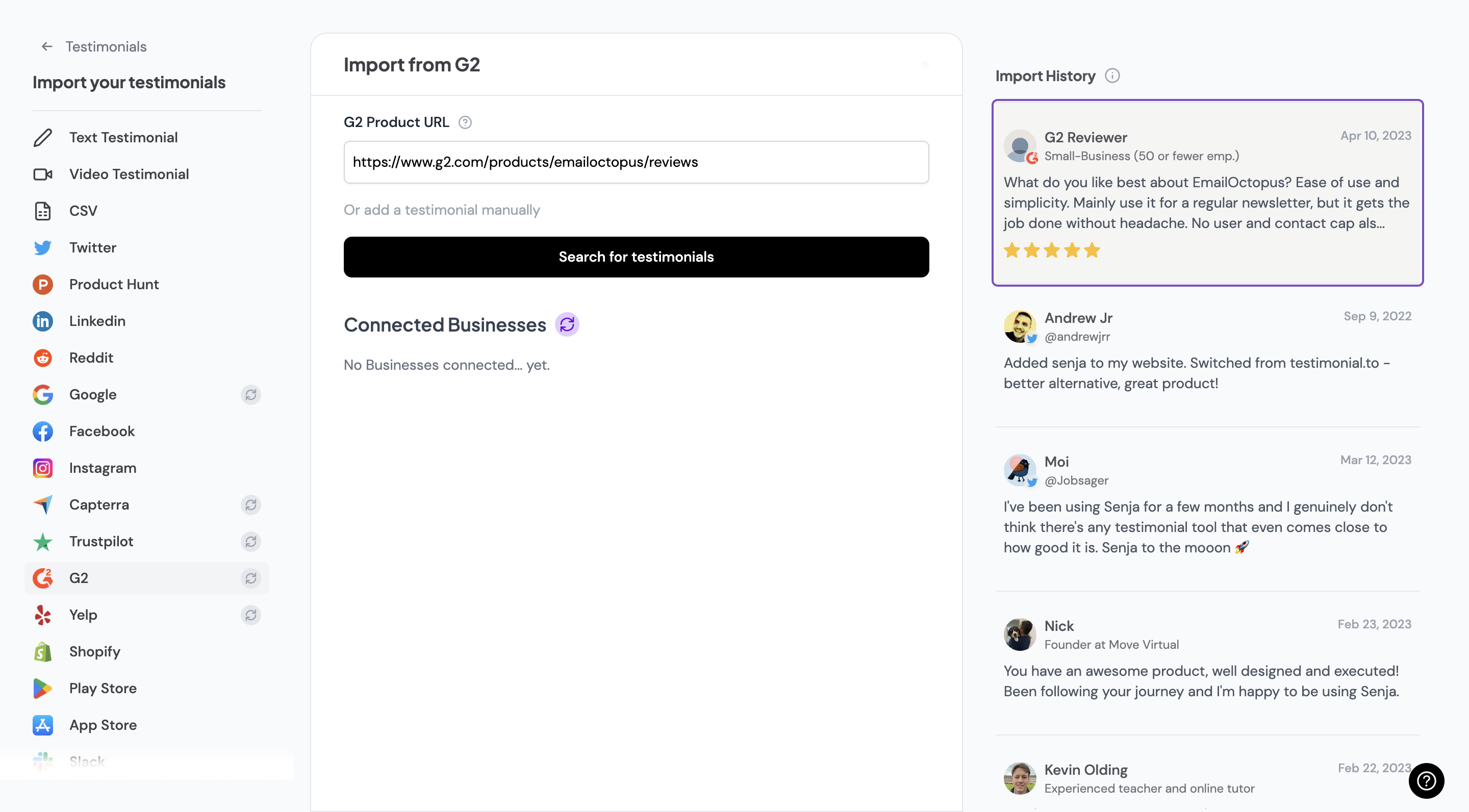This screenshot has height=812, width=1469.
Task: Click Search for testimonials button
Action: click(x=636, y=257)
